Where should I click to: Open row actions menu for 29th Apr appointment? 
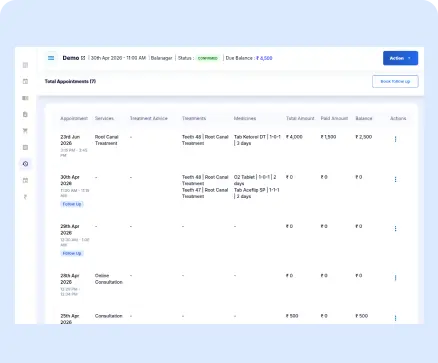pos(395,228)
